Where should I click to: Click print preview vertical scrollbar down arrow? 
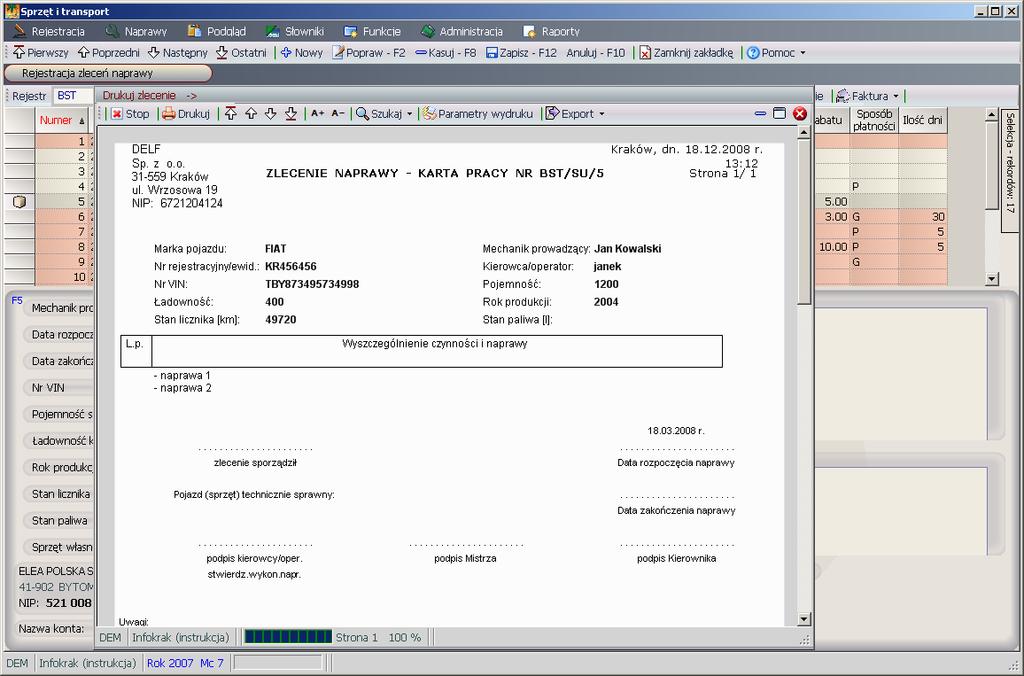(804, 619)
